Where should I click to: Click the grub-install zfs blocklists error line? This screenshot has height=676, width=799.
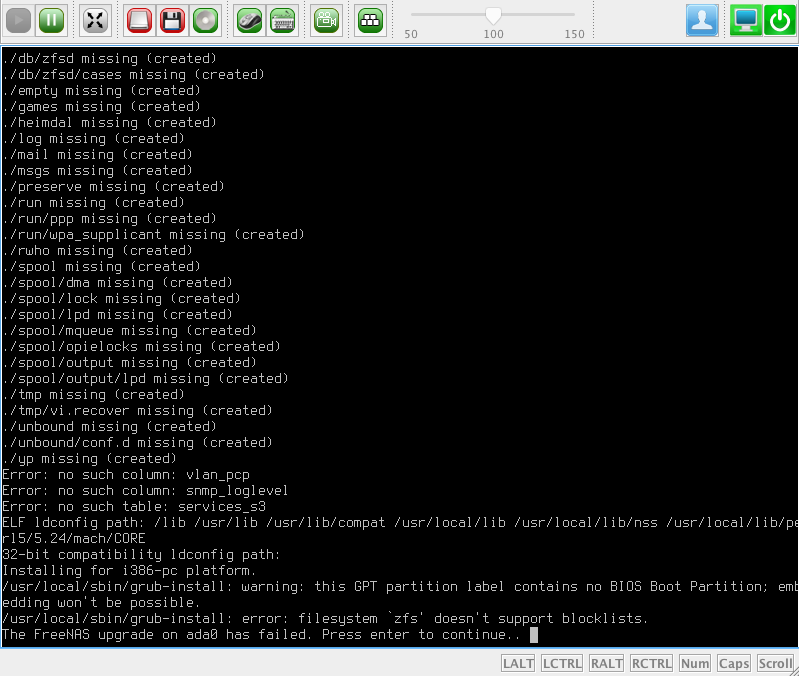pos(325,619)
